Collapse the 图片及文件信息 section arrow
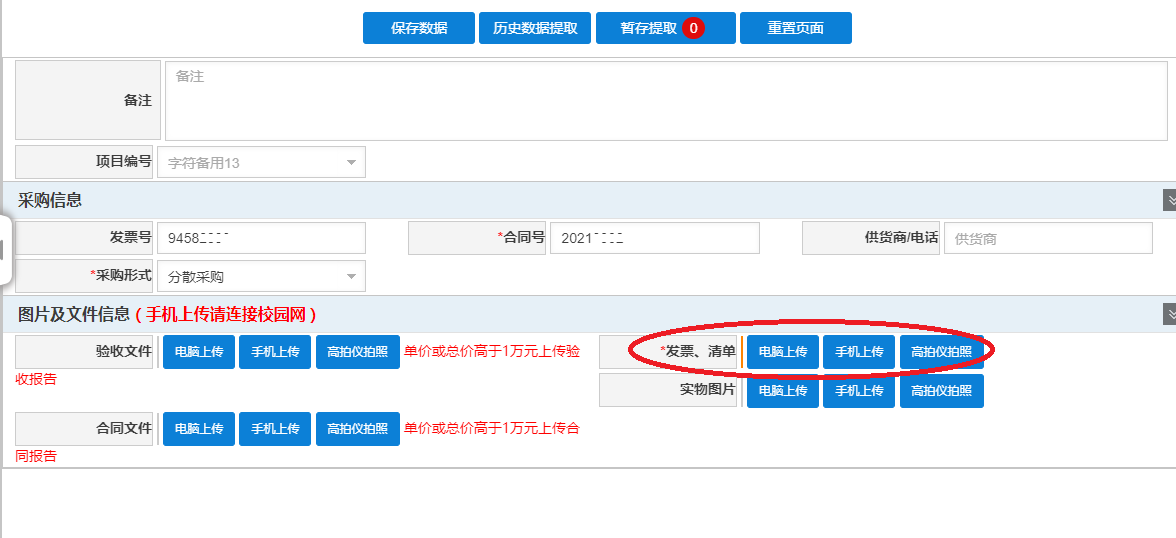1176x538 pixels. [x=1169, y=314]
